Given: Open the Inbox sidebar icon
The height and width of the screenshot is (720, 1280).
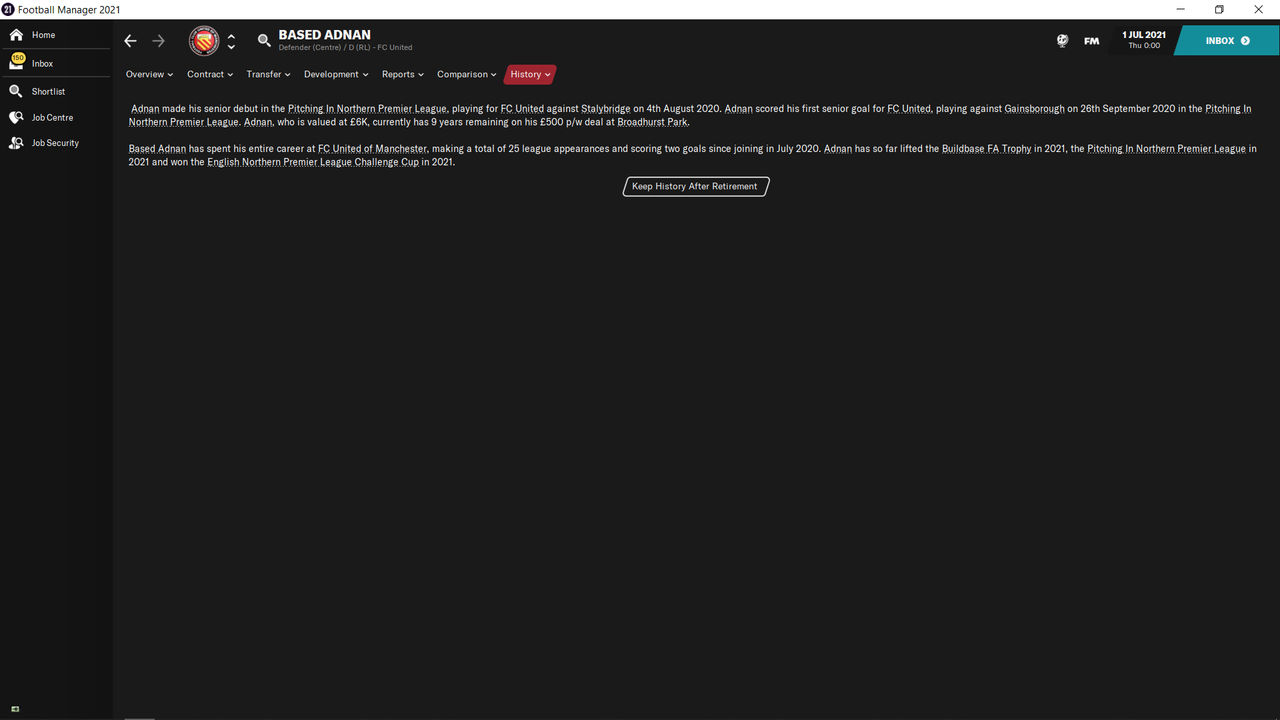Looking at the screenshot, I should (x=17, y=62).
